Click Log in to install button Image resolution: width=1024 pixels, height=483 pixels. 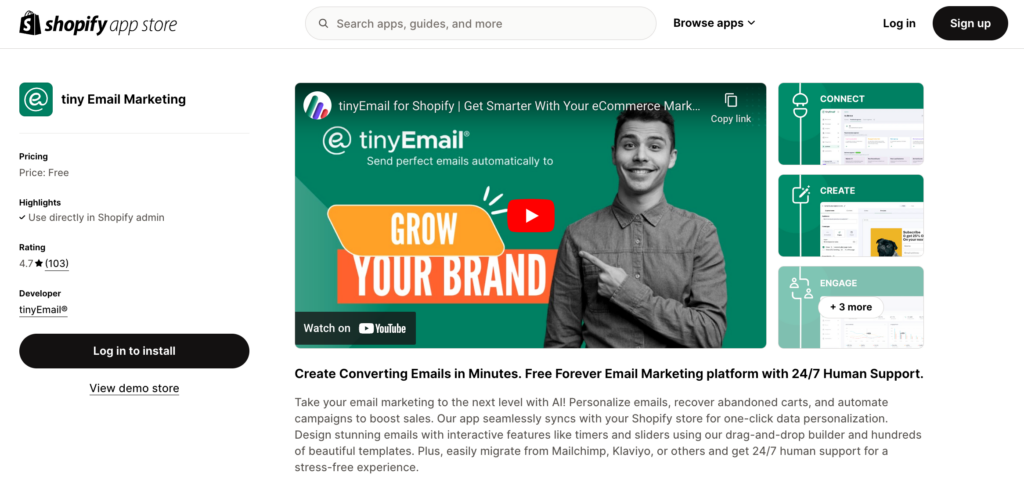point(134,351)
